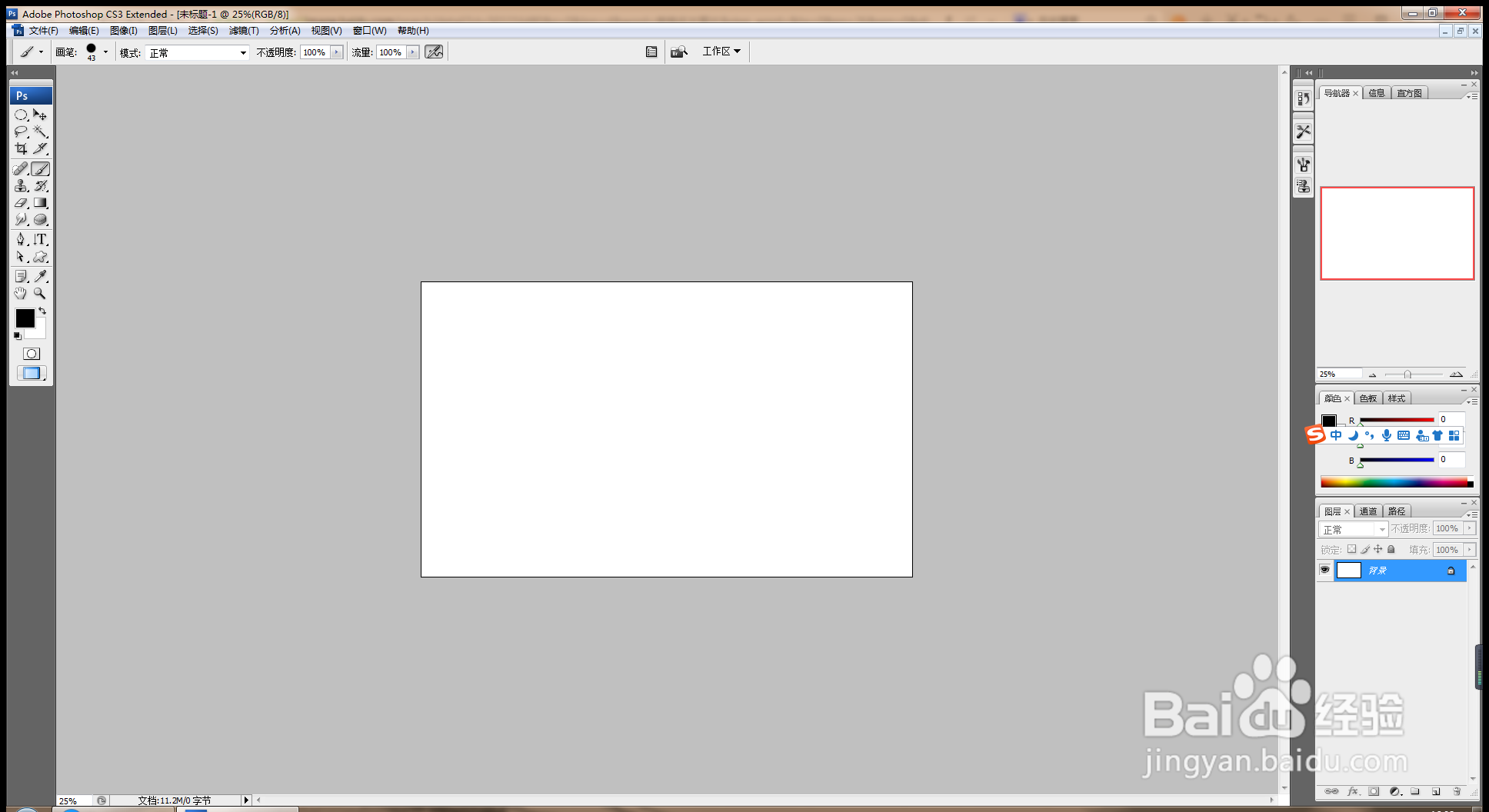
Task: Toggle lock position icon
Action: click(x=1378, y=549)
